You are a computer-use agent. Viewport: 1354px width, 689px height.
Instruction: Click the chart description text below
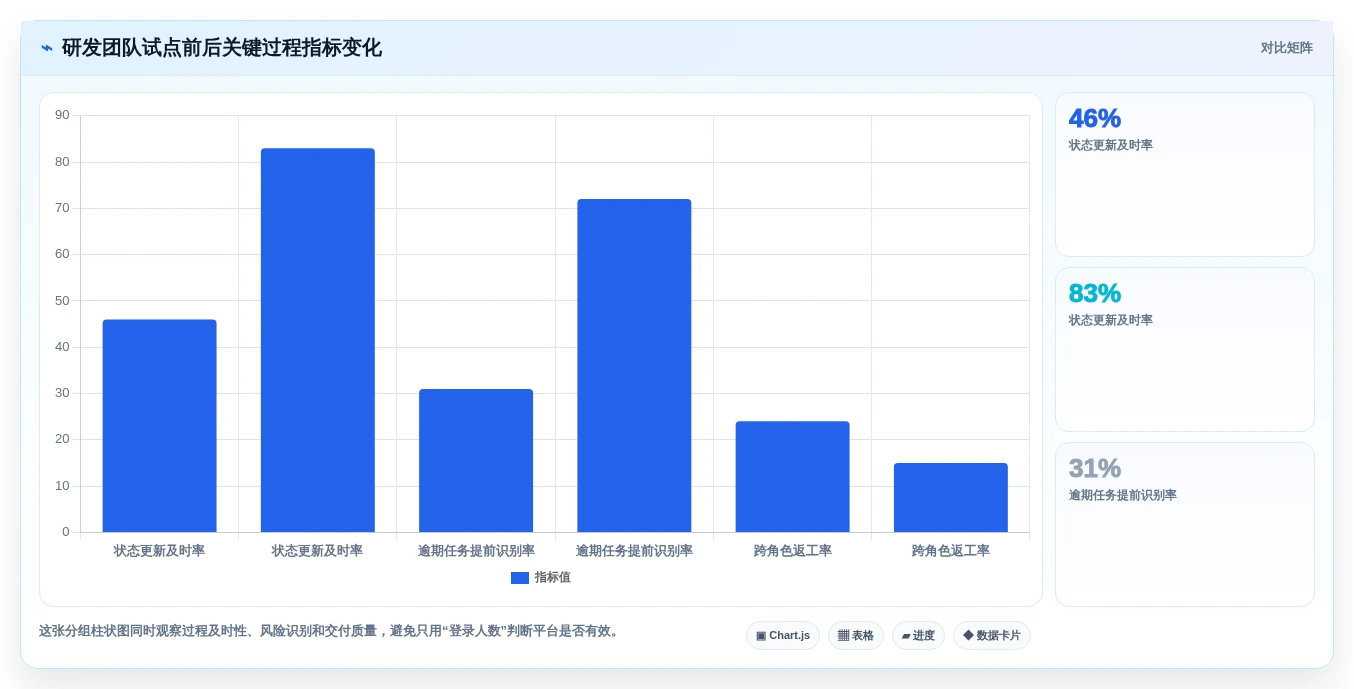click(329, 631)
